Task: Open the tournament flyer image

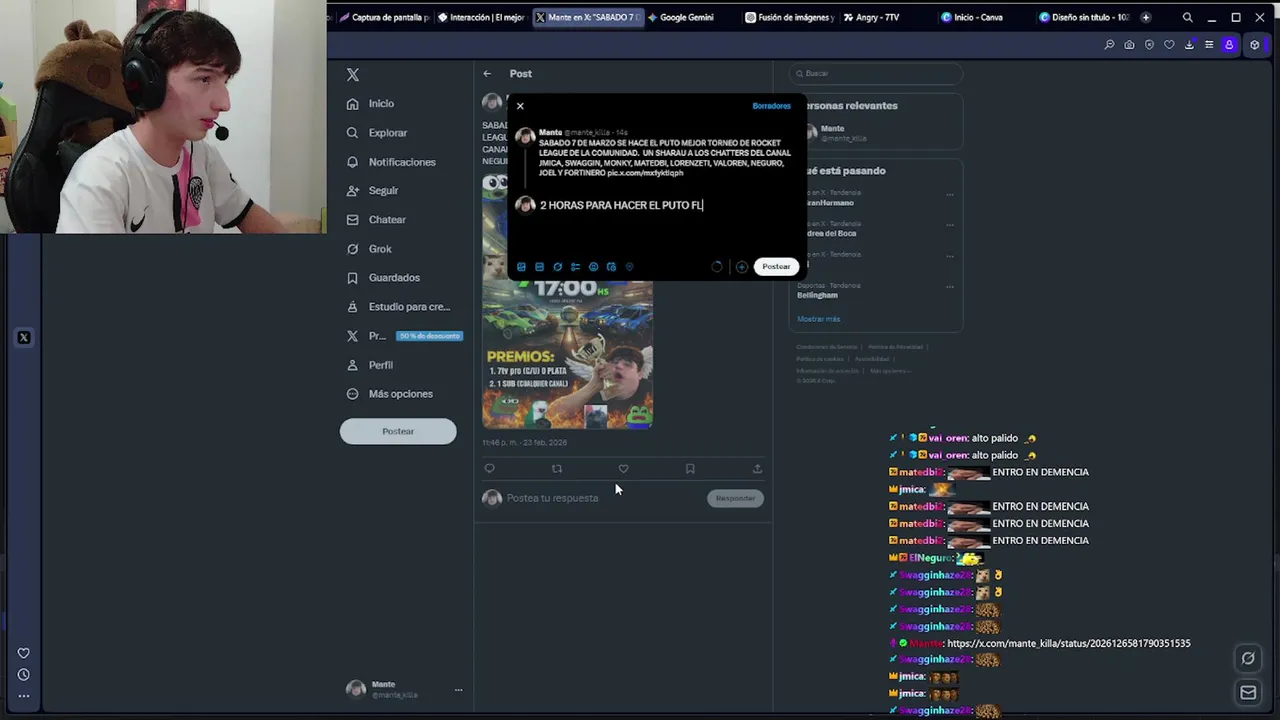Action: coord(568,354)
